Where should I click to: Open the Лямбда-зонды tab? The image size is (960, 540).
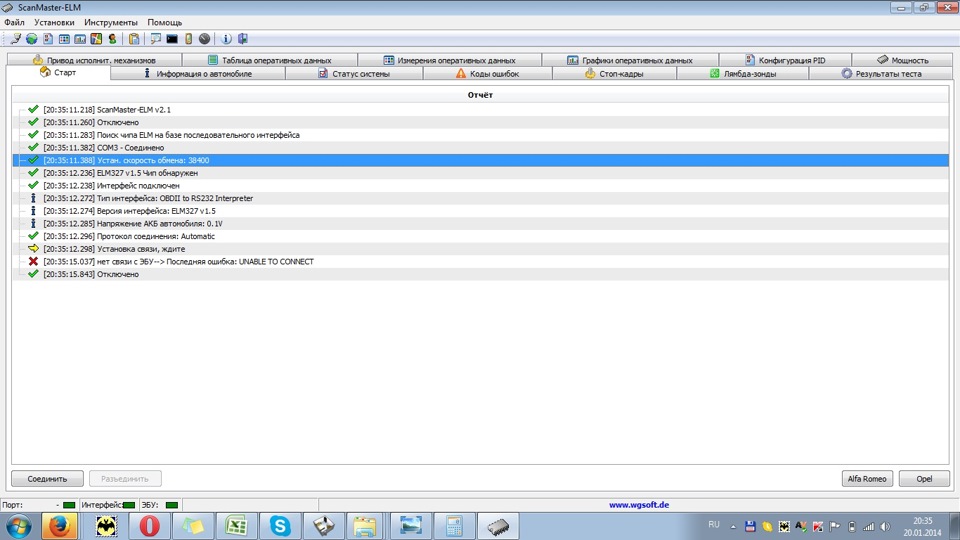[743, 73]
